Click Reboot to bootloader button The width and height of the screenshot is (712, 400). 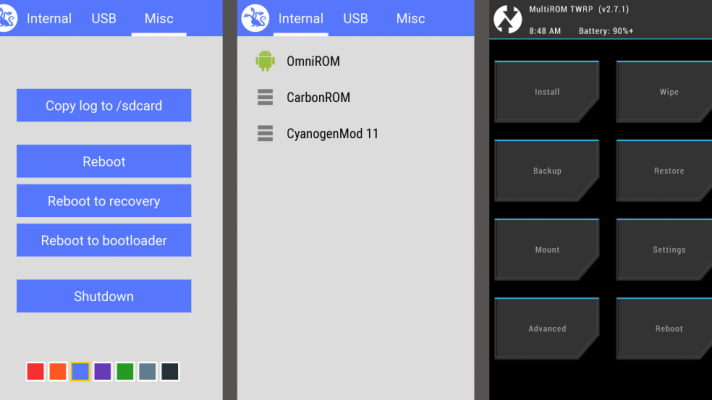(104, 240)
